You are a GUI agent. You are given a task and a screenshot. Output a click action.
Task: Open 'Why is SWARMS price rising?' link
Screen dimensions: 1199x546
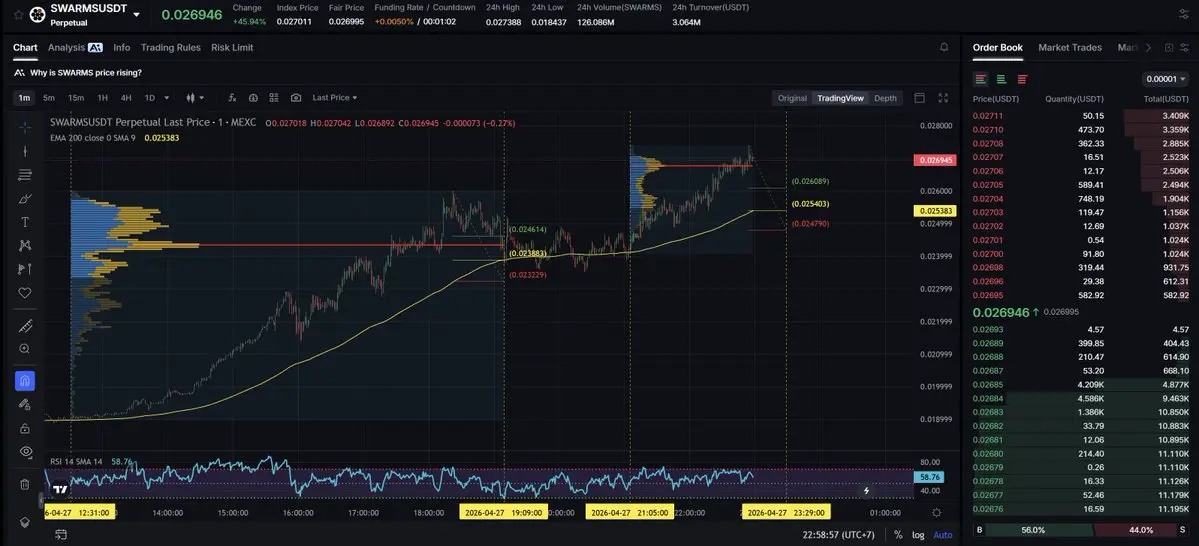[x=86, y=73]
